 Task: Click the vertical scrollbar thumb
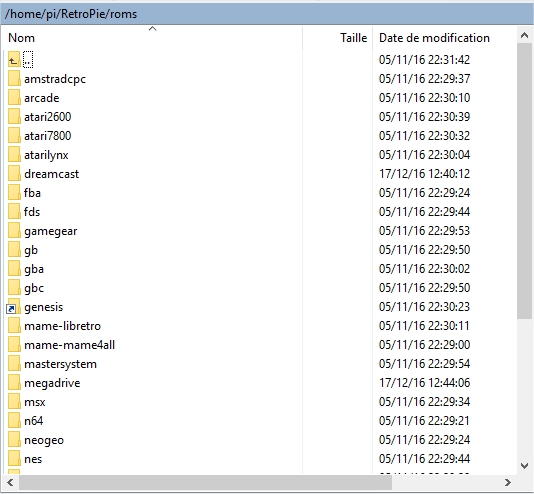point(524,181)
